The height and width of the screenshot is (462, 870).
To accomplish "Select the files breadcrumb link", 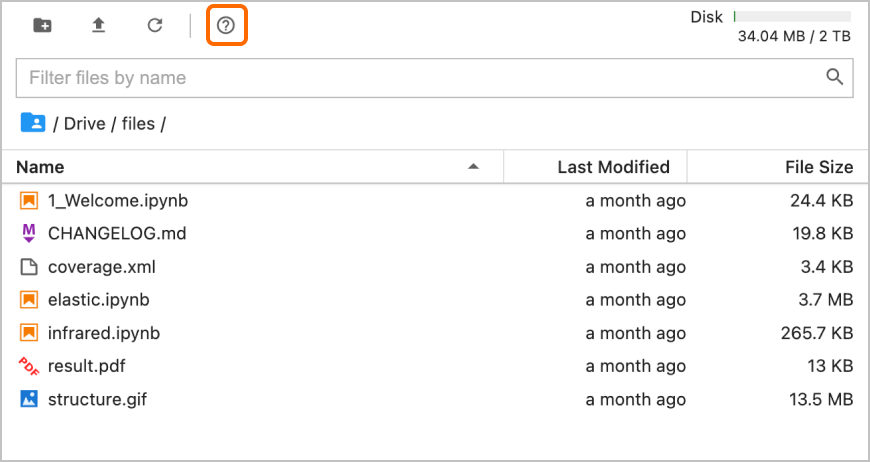I will pyautogui.click(x=138, y=123).
